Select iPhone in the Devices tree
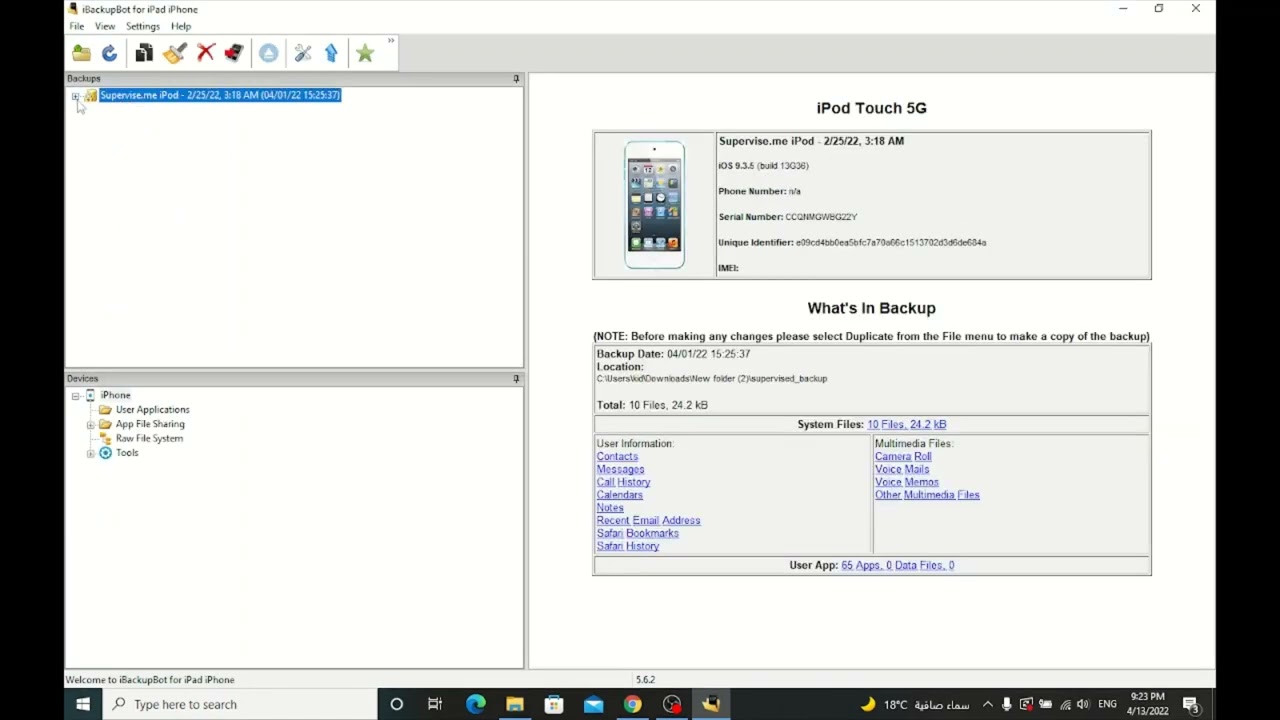1280x720 pixels. point(115,395)
